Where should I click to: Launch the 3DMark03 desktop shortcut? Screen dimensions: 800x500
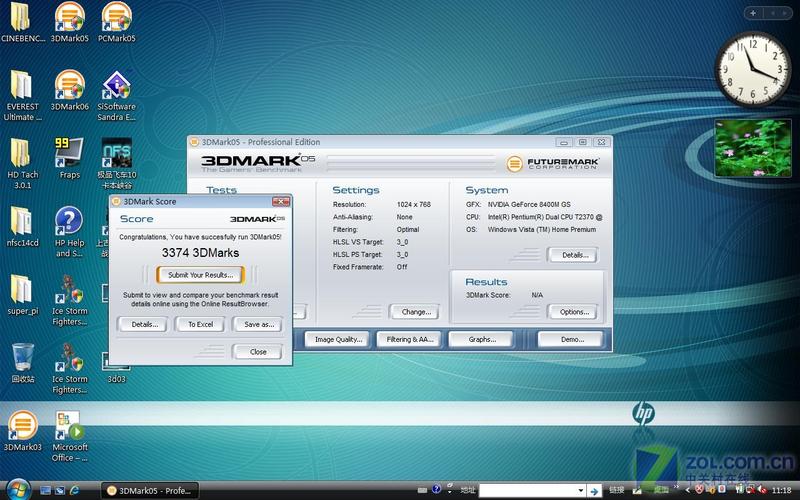(x=22, y=431)
